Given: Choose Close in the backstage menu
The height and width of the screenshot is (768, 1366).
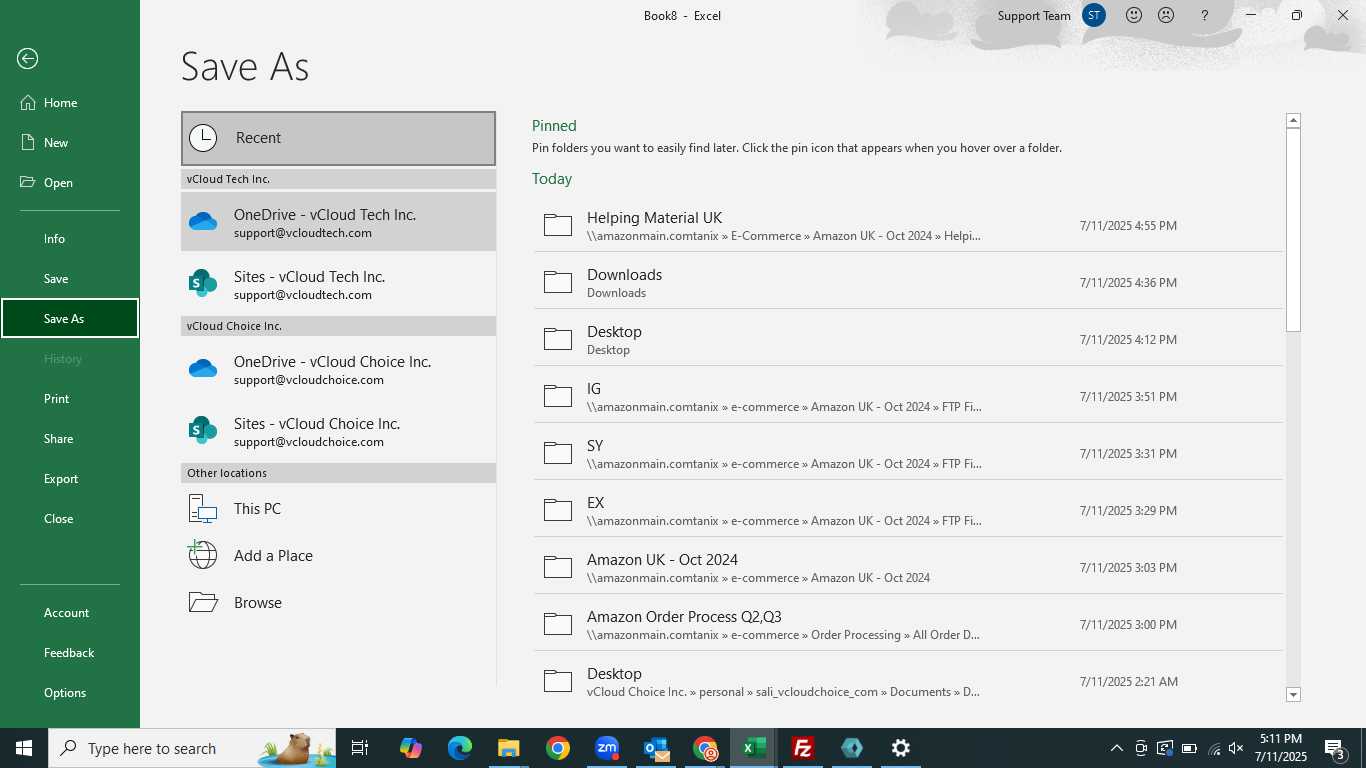Looking at the screenshot, I should [70, 519].
